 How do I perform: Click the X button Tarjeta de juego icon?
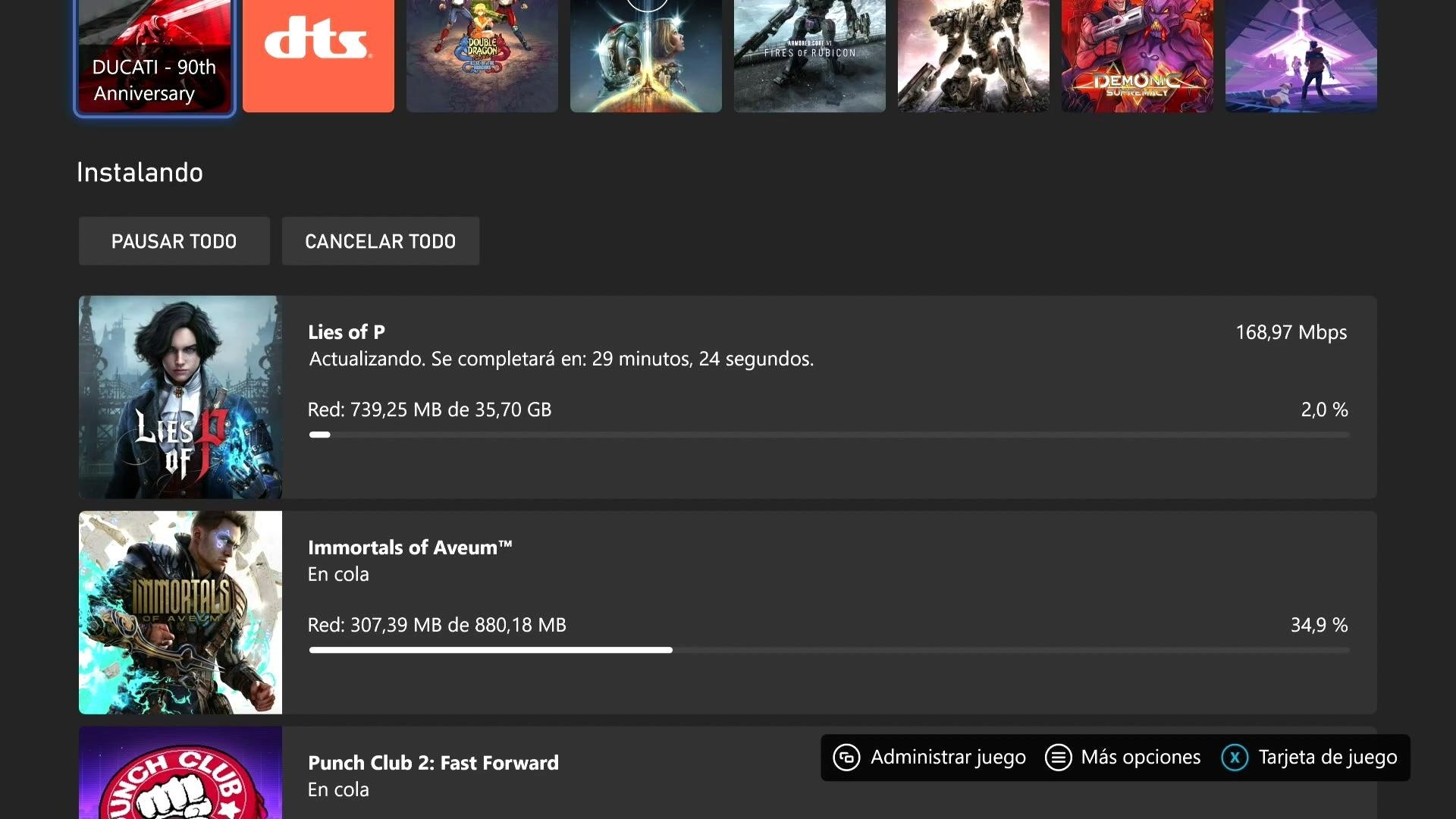[1235, 758]
